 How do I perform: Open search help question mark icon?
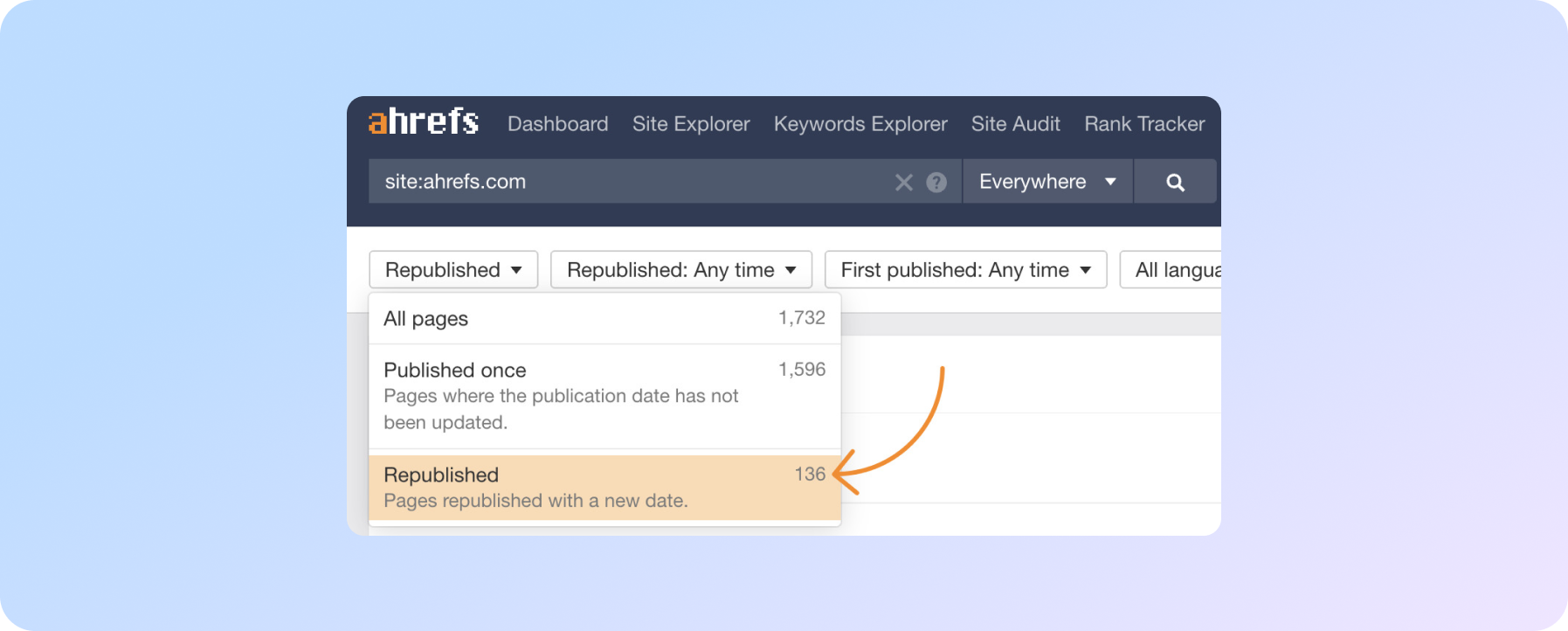click(936, 182)
